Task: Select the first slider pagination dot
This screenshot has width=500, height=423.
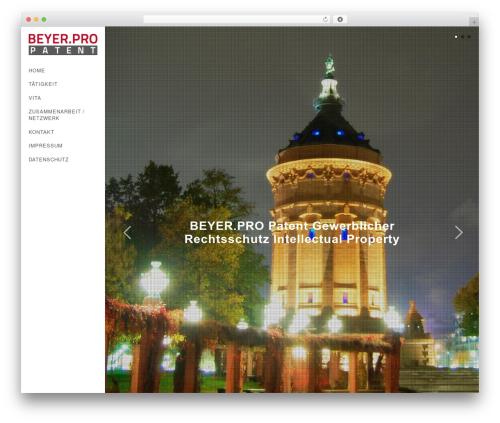Action: tap(456, 37)
